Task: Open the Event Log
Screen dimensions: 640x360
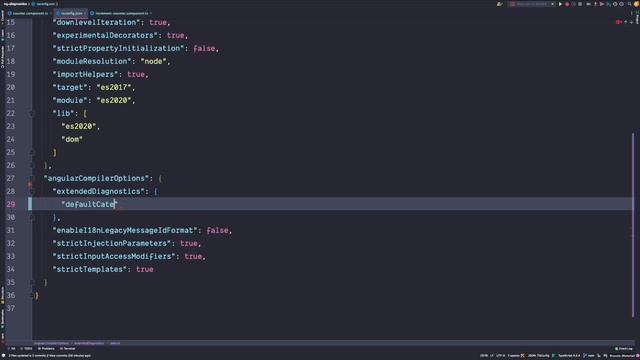Action: click(624, 349)
